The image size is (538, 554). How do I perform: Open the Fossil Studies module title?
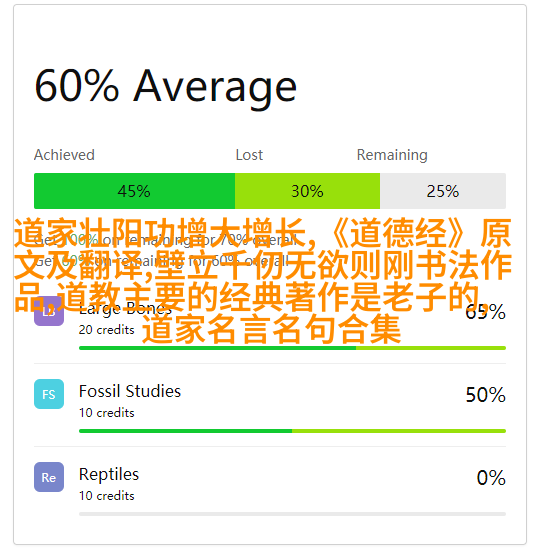[x=130, y=391]
